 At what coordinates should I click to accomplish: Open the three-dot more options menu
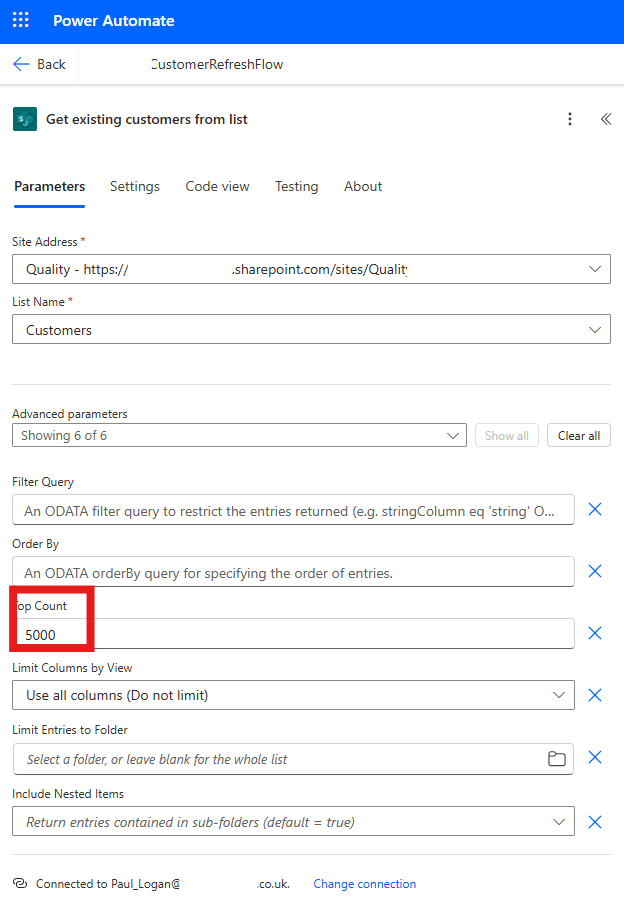coord(570,119)
